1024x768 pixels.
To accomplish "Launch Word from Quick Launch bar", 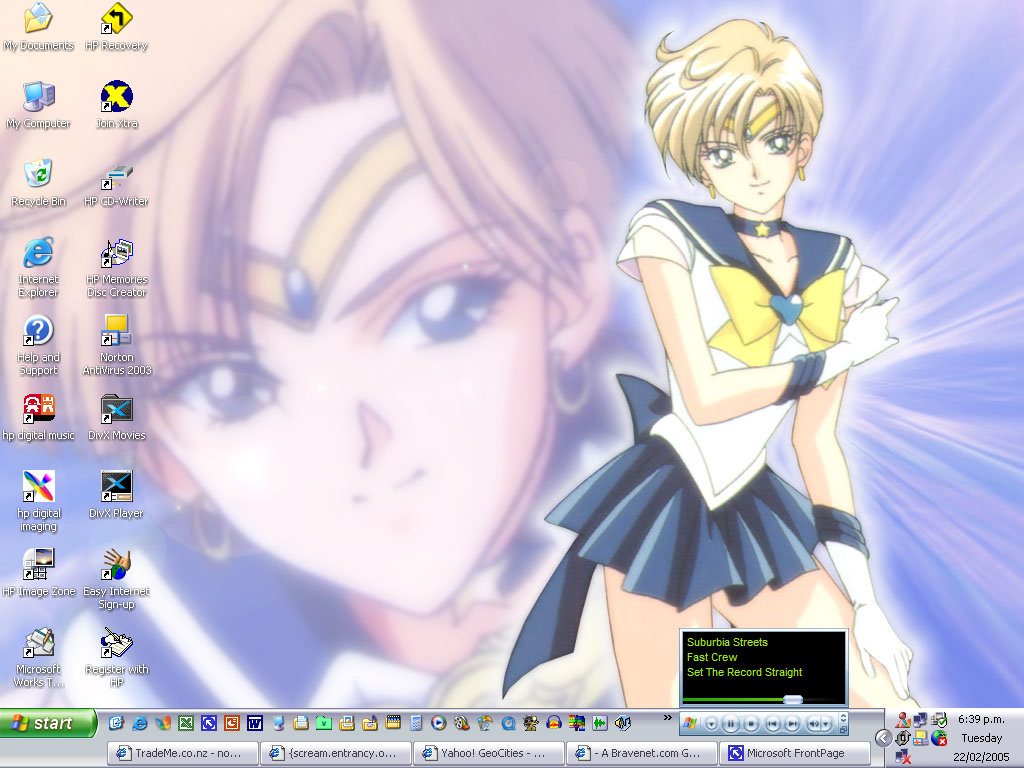I will click(x=255, y=723).
